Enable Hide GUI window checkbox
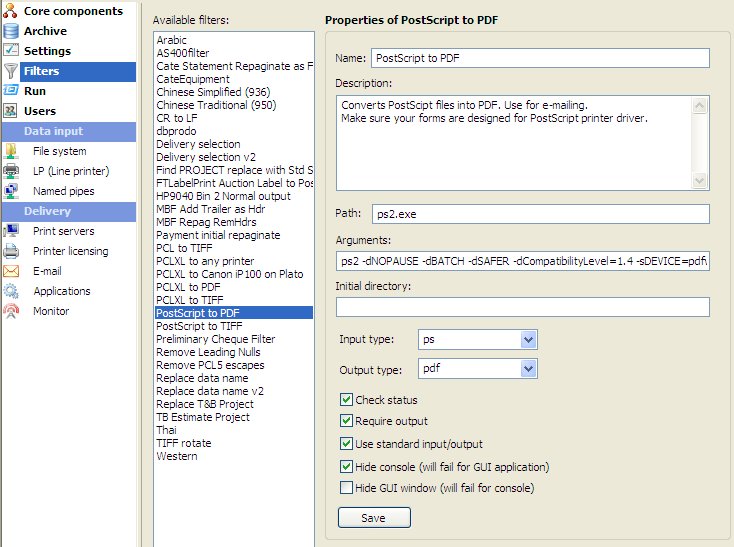 pyautogui.click(x=346, y=488)
